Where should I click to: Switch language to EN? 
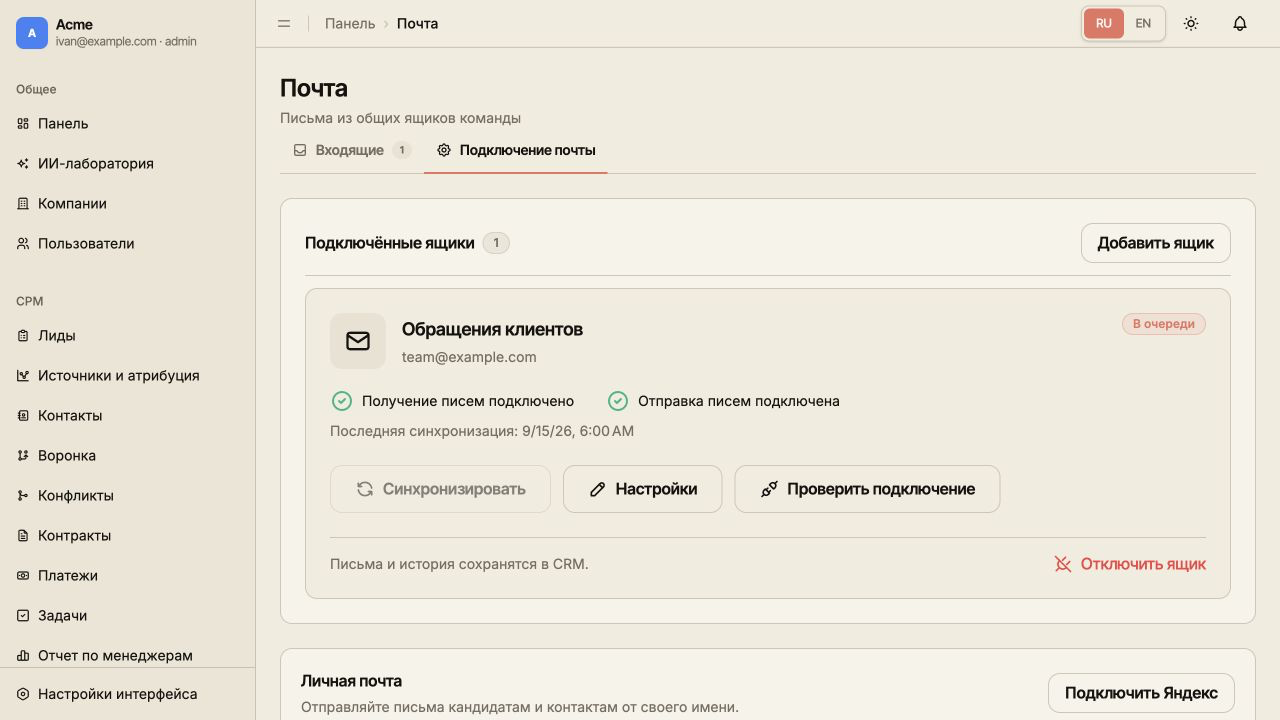click(x=1143, y=23)
